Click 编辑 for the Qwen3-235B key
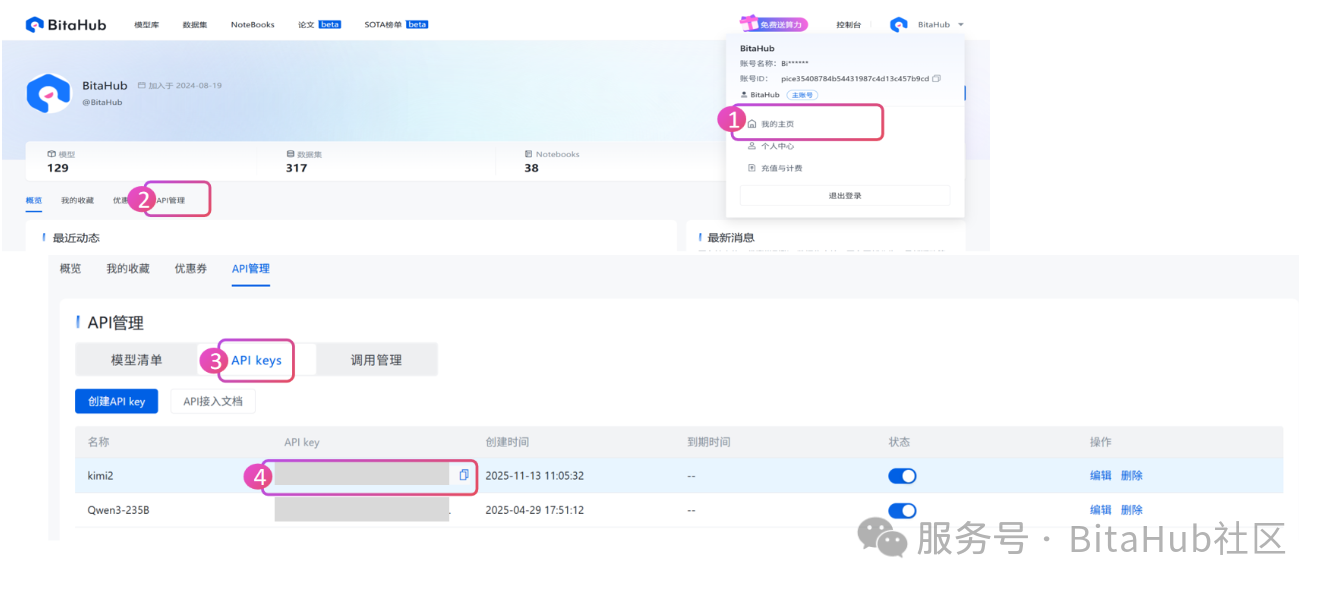The width and height of the screenshot is (1329, 592). click(x=1101, y=510)
